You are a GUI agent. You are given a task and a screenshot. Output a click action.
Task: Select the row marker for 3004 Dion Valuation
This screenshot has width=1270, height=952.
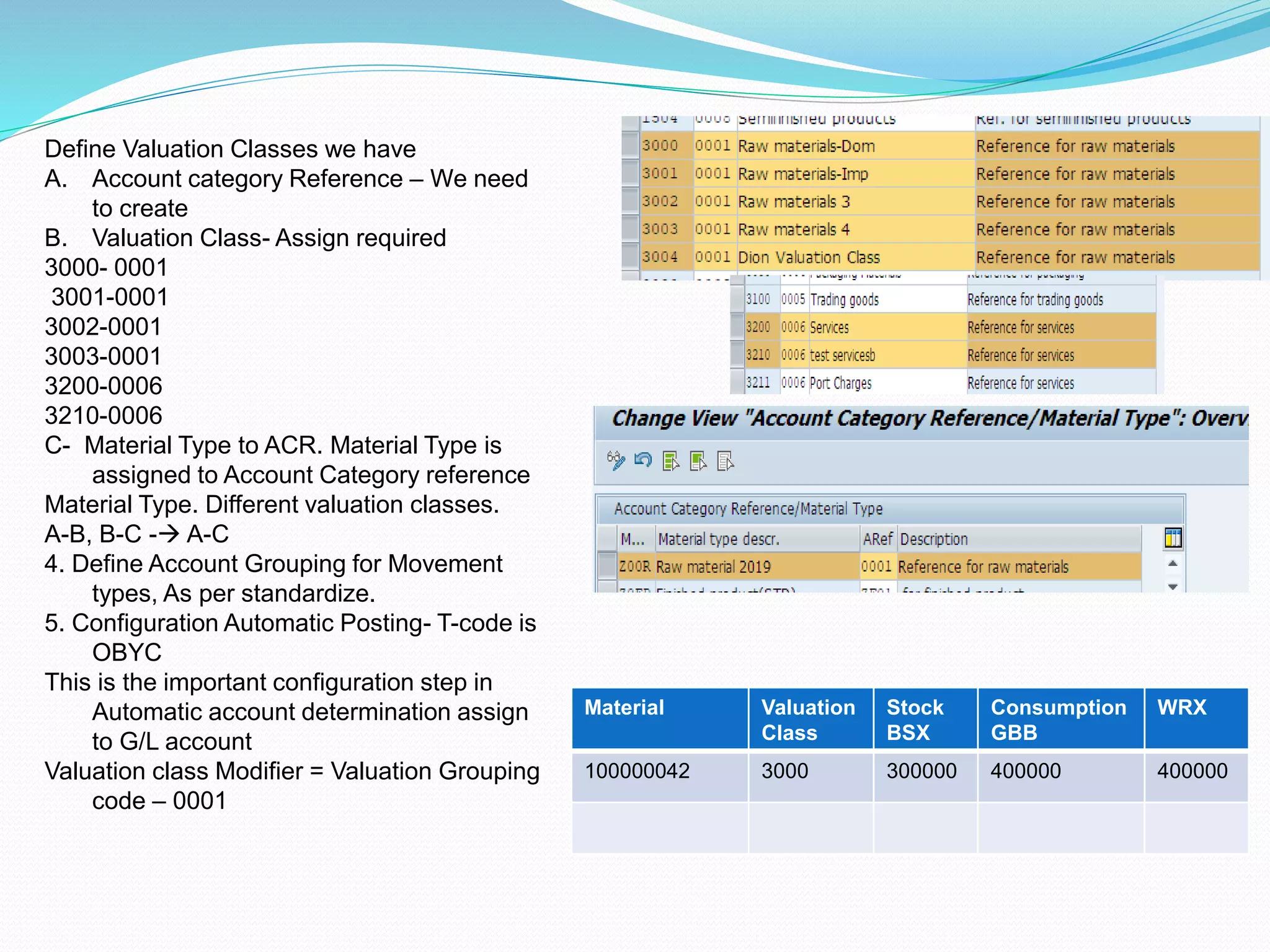[631, 257]
